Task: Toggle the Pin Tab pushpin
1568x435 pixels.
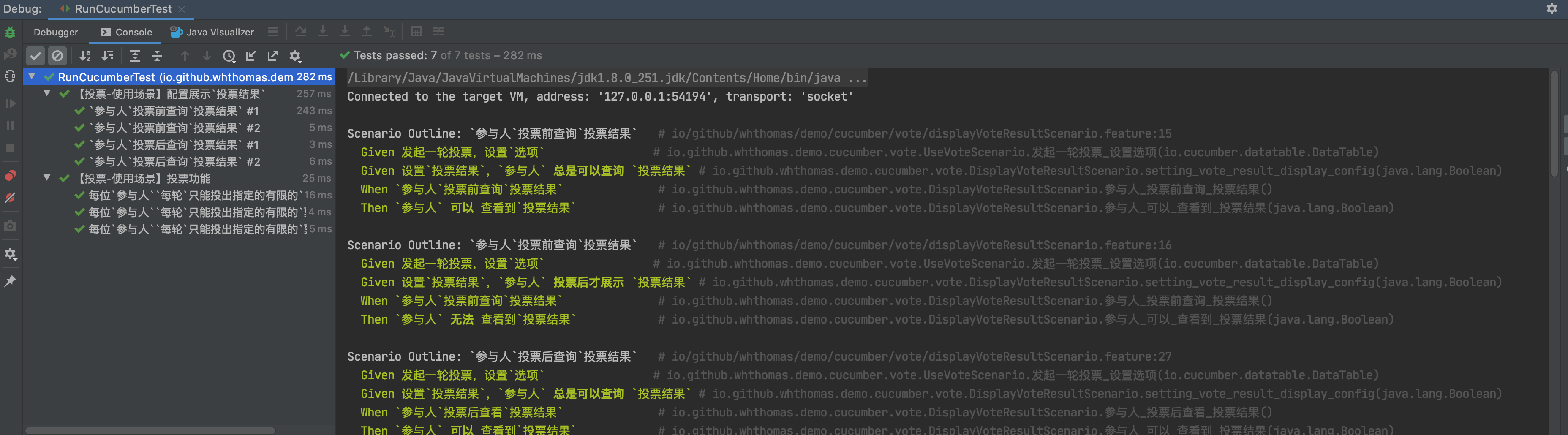Action: [10, 281]
